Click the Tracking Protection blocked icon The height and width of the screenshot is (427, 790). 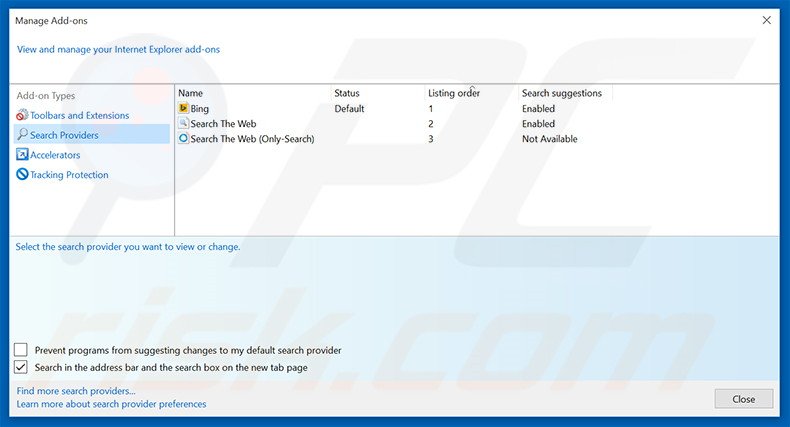(x=22, y=174)
